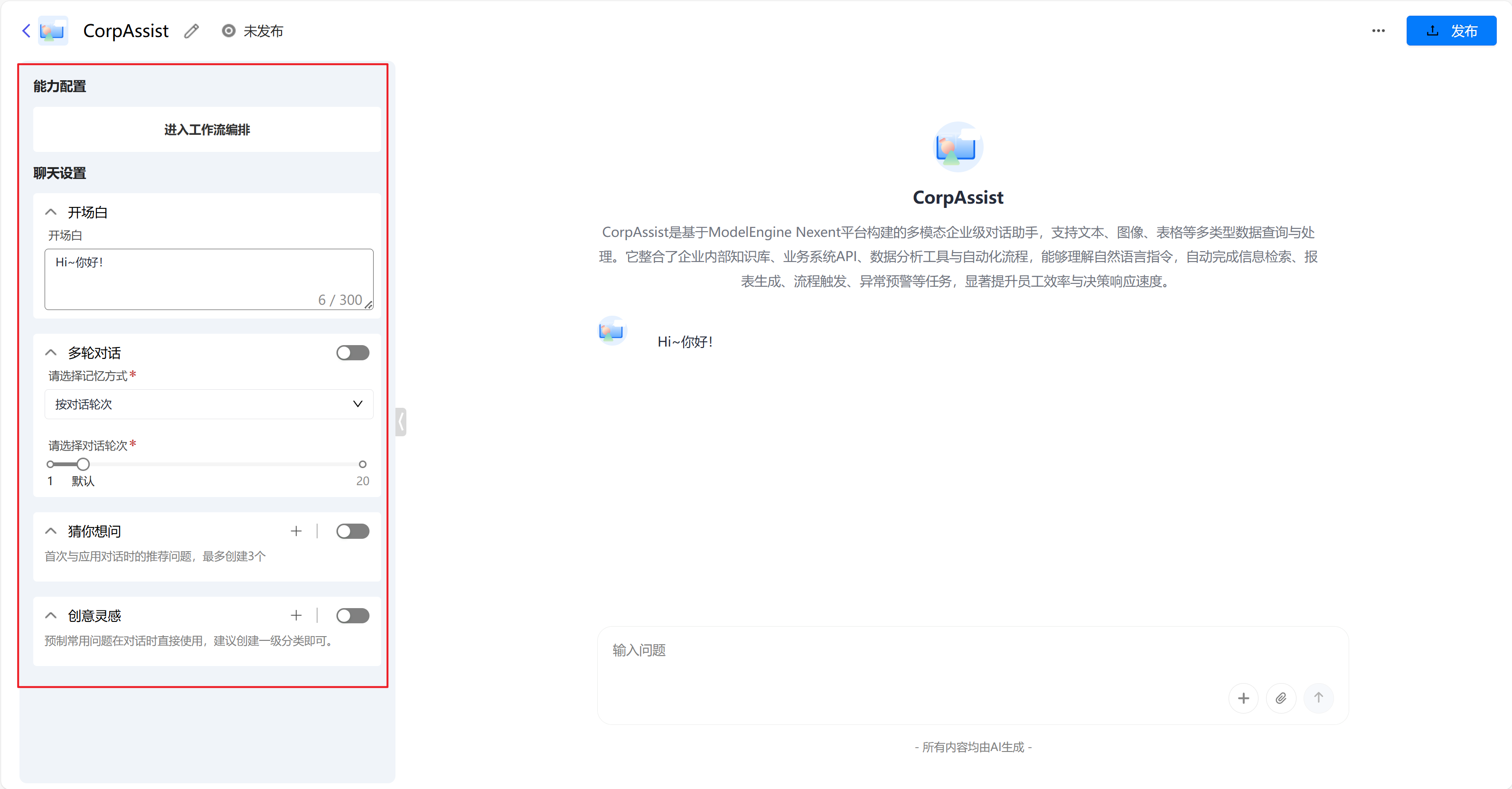Click the plus icon to add a 猜你想问 question
The width and height of the screenshot is (1512, 789).
point(296,531)
